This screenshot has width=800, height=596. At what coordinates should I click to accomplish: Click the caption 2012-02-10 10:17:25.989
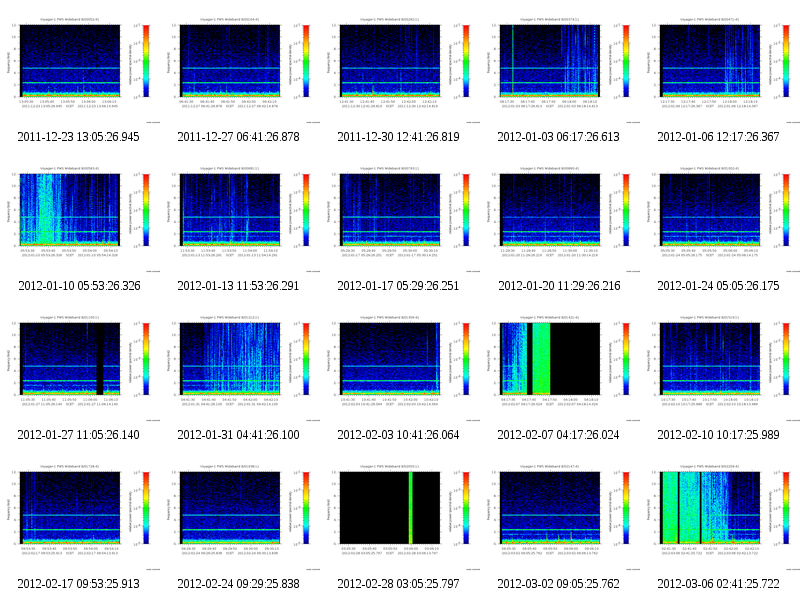point(718,435)
